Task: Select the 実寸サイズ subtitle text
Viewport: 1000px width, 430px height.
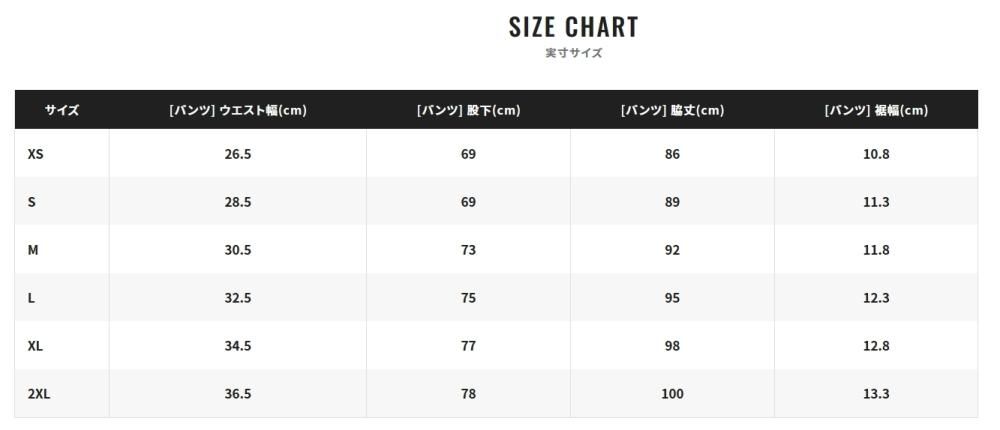Action: (573, 53)
